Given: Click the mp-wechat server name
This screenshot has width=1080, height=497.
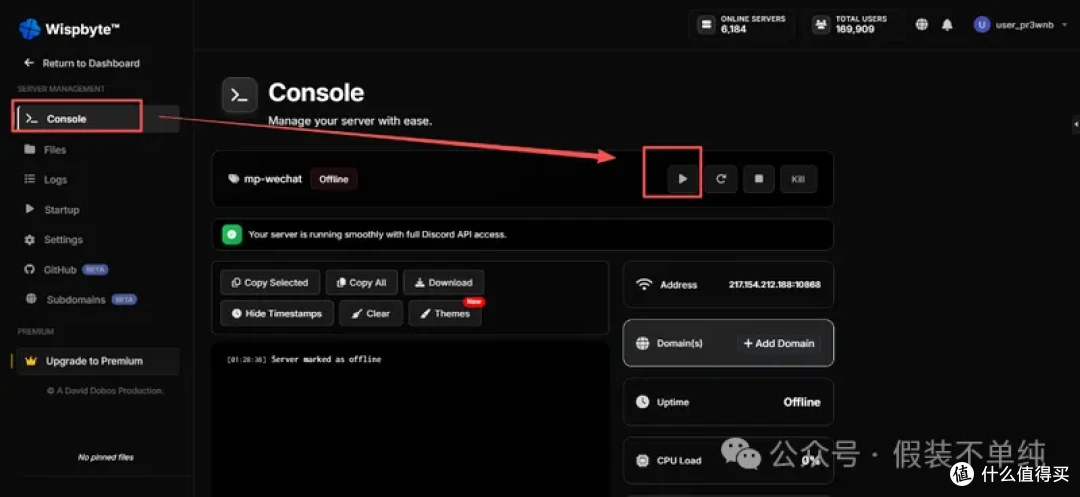Looking at the screenshot, I should (x=273, y=179).
